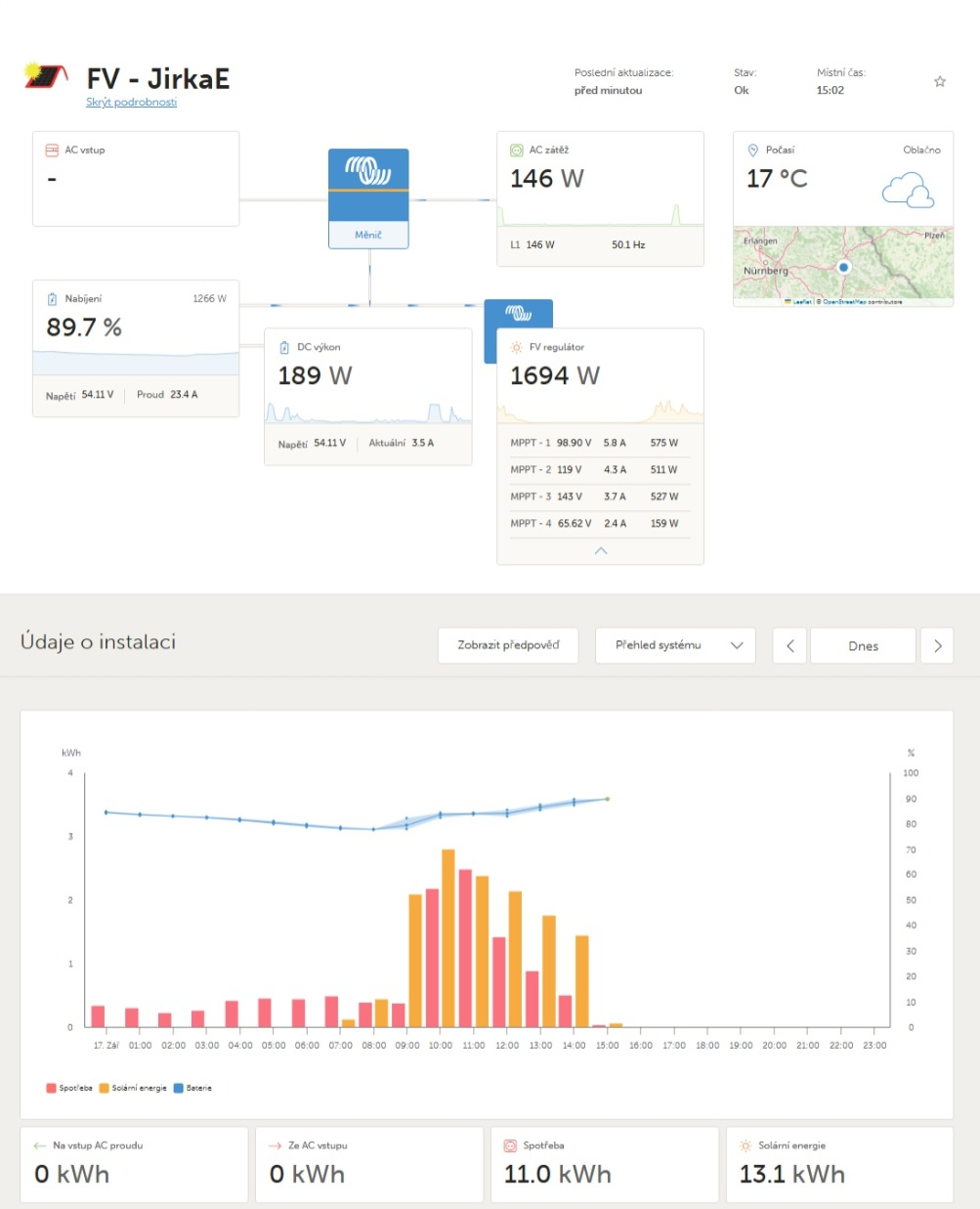Toggle Spotřeba legend swatch in chart
This screenshot has width=980, height=1209.
point(51,1088)
